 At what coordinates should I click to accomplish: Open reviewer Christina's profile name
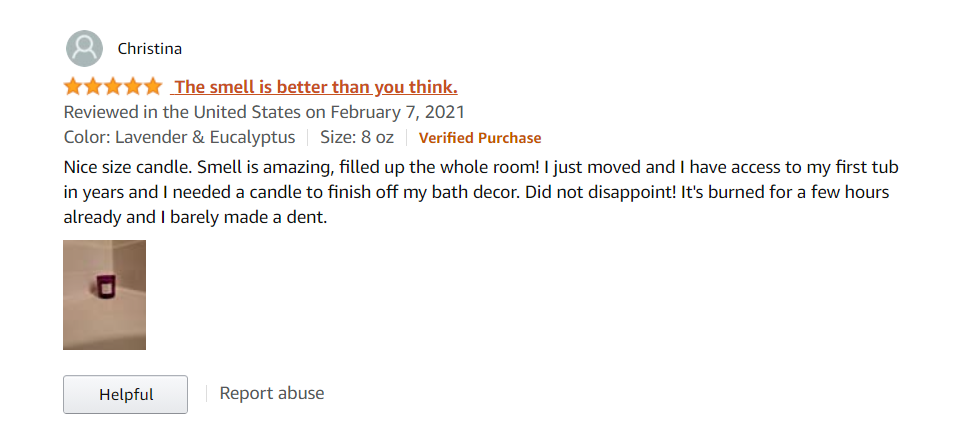coord(149,48)
